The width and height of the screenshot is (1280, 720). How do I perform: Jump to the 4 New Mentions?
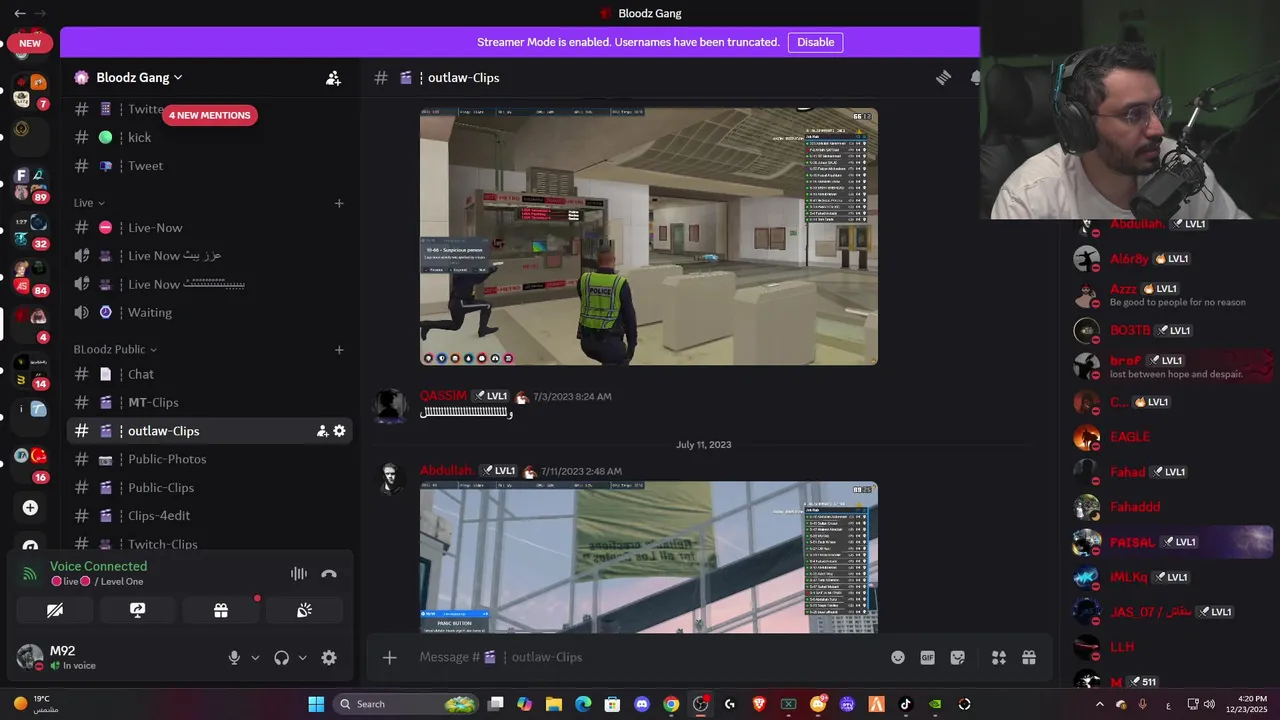coord(210,115)
